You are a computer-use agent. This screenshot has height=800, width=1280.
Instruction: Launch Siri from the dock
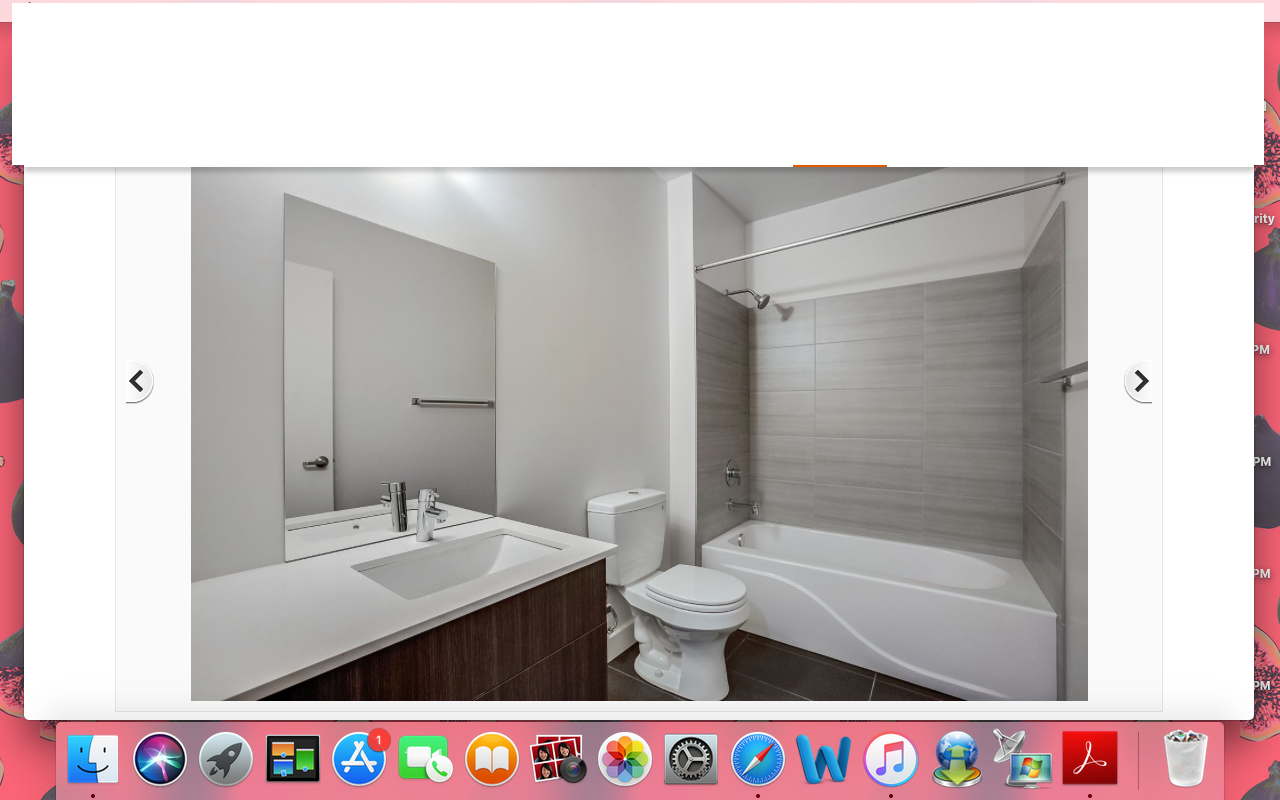160,759
